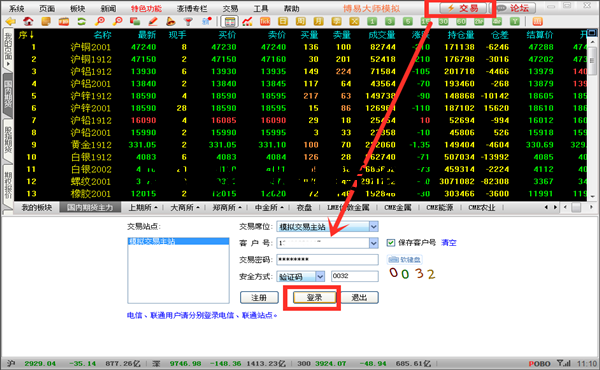Click the funnel filter icon
Image resolution: width=600 pixels, height=370 pixels.
(x=188, y=21)
